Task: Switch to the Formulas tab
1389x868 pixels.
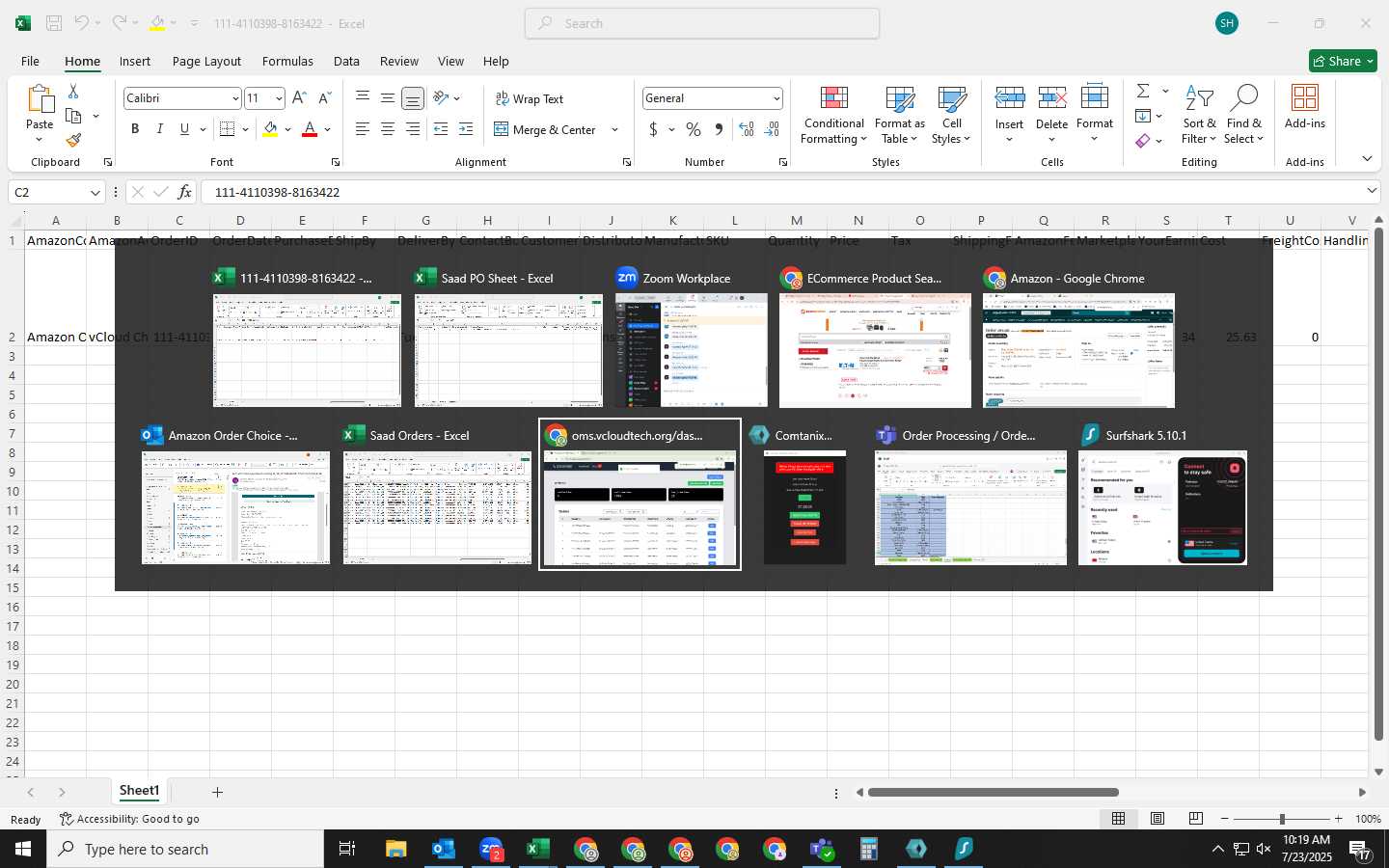Action: pyautogui.click(x=287, y=61)
